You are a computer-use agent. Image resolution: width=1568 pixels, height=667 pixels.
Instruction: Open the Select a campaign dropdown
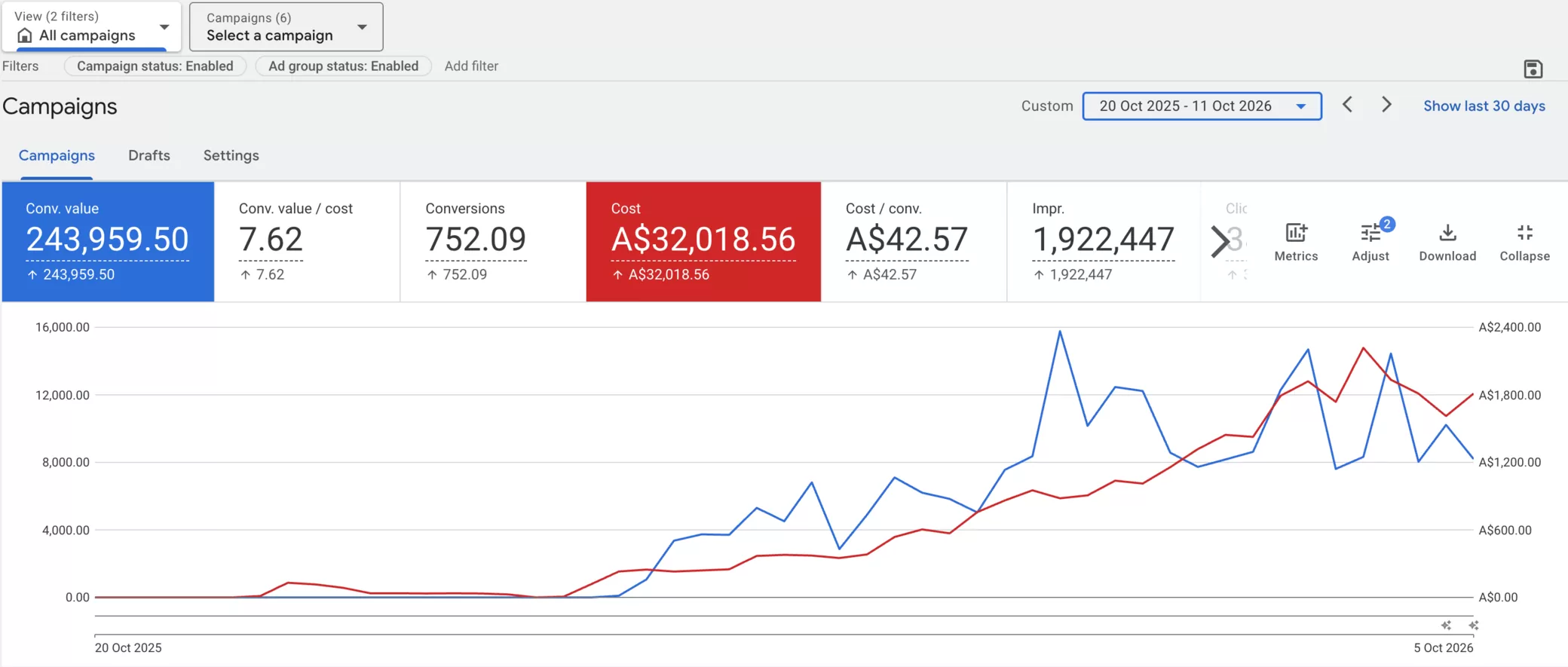[286, 26]
